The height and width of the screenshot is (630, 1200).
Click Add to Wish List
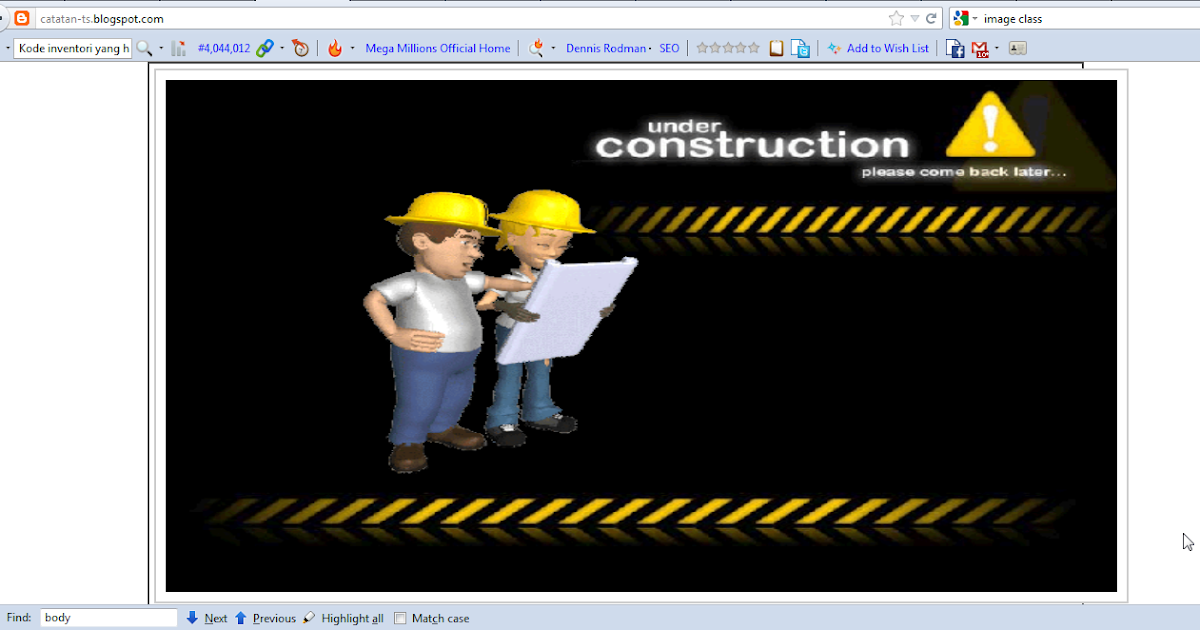coord(888,48)
